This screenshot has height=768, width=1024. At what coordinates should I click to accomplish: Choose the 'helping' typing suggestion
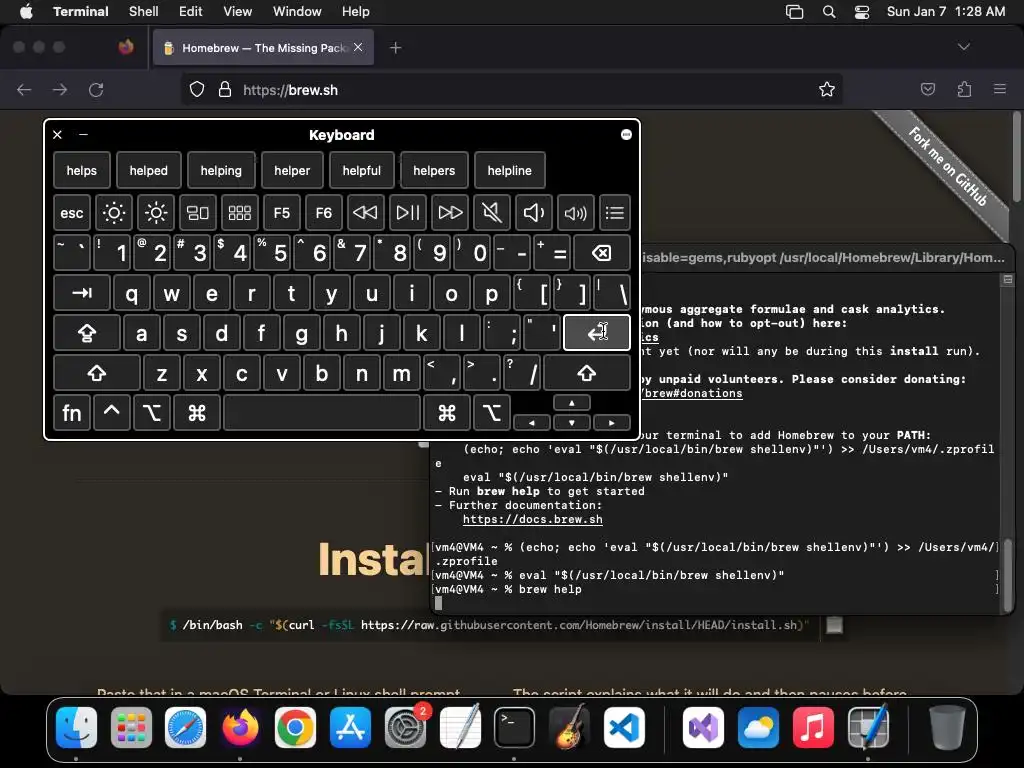tap(221, 170)
